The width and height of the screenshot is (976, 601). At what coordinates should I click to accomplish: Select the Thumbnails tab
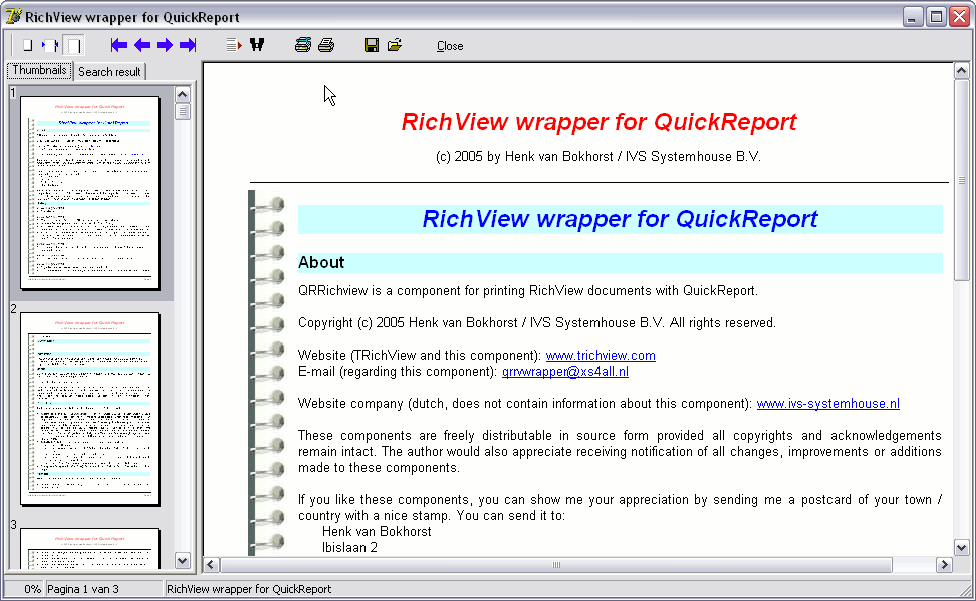tap(39, 71)
